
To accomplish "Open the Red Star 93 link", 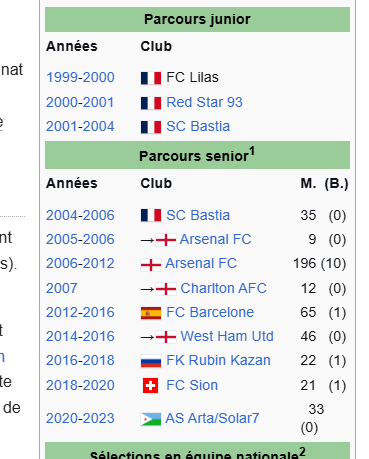I will pos(204,102).
